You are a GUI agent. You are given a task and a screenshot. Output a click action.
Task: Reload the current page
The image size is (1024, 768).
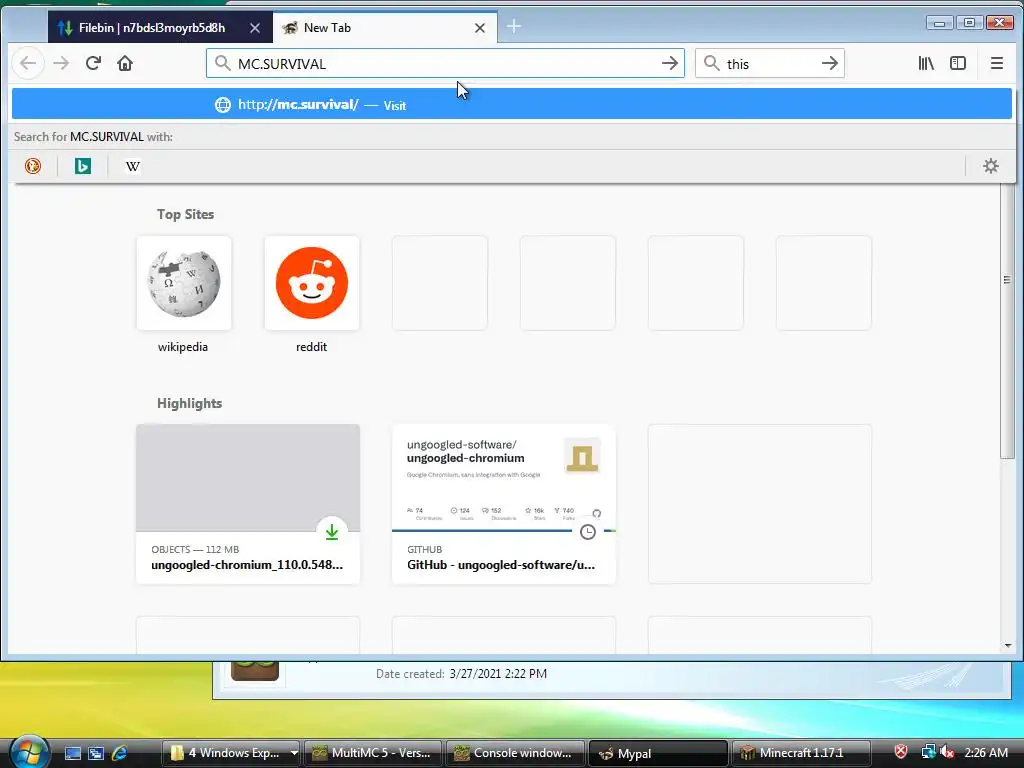[x=93, y=63]
